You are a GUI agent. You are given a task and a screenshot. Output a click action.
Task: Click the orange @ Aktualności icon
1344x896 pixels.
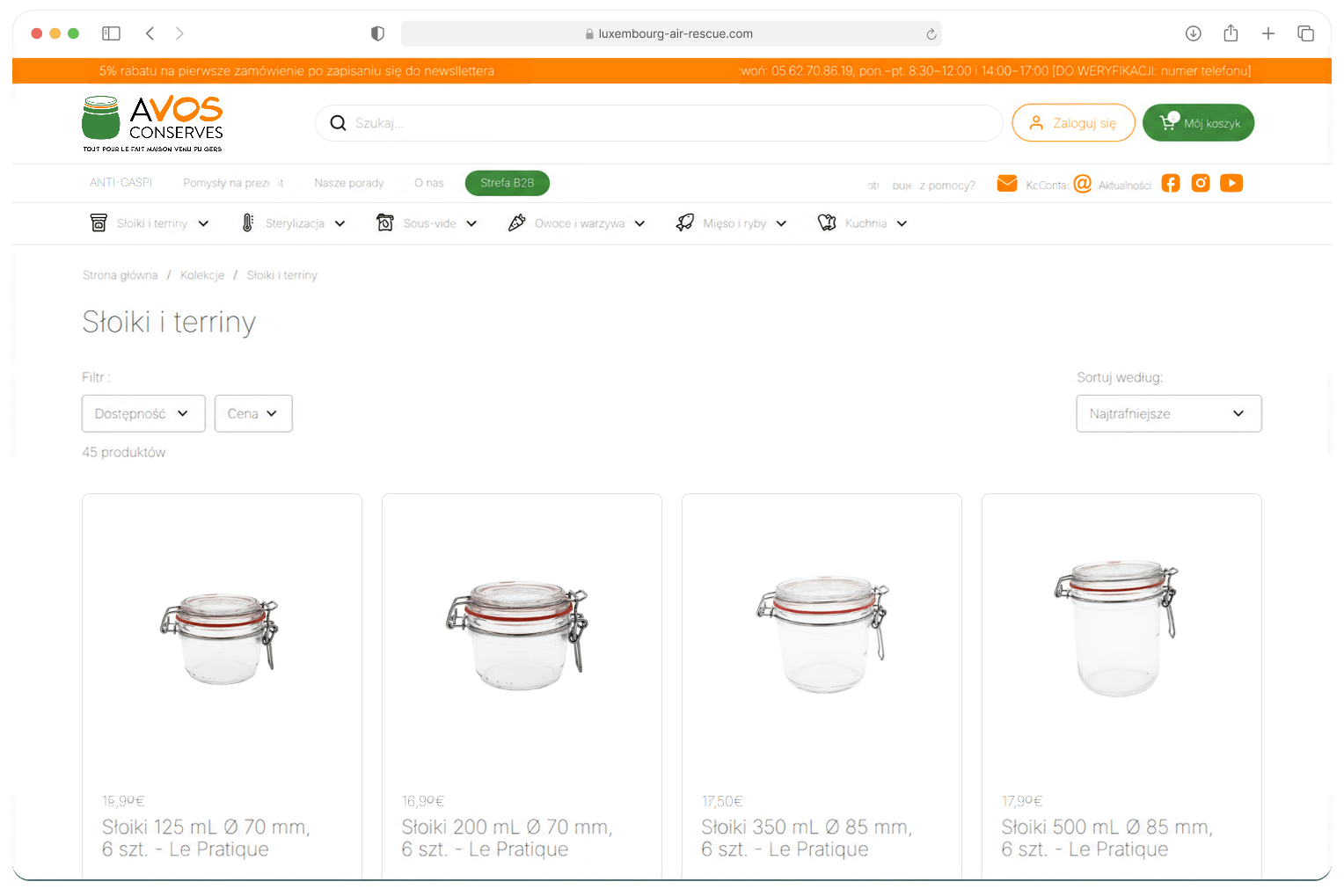pyautogui.click(x=1083, y=183)
